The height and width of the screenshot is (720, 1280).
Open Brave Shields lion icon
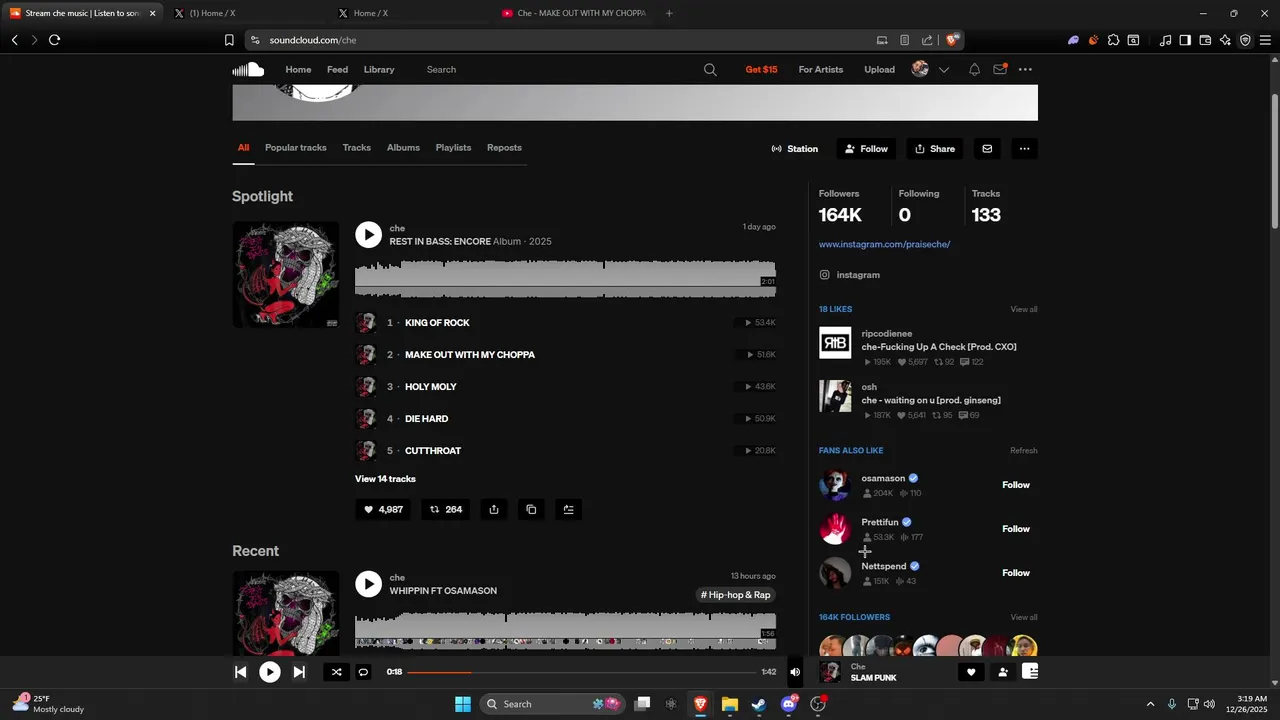(x=951, y=40)
